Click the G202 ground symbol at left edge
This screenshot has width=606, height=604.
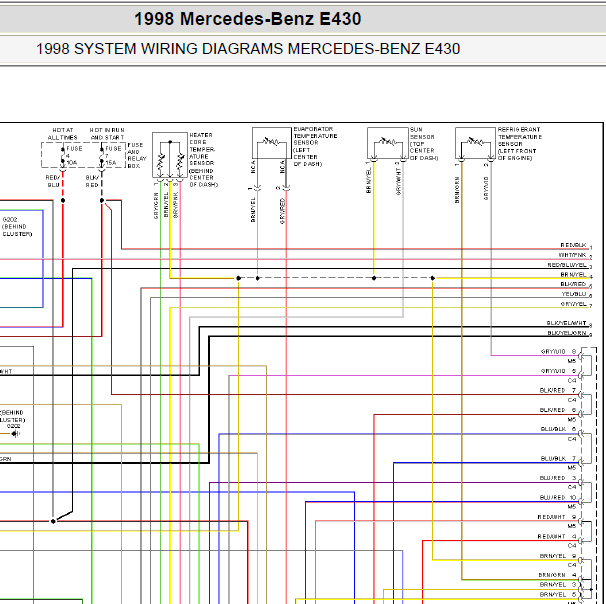tap(15, 434)
